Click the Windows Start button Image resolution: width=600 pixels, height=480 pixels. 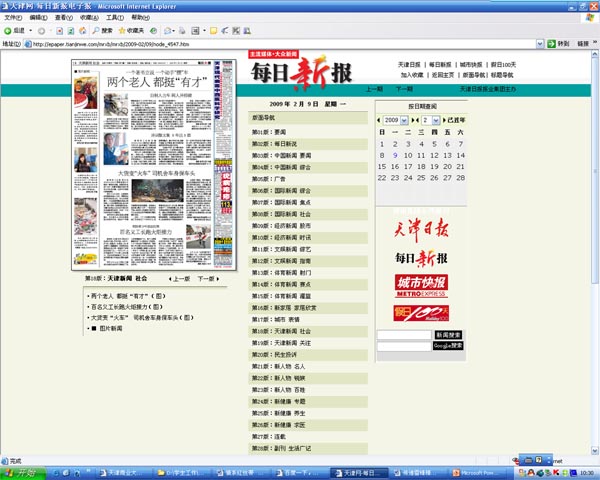click(x=20, y=472)
